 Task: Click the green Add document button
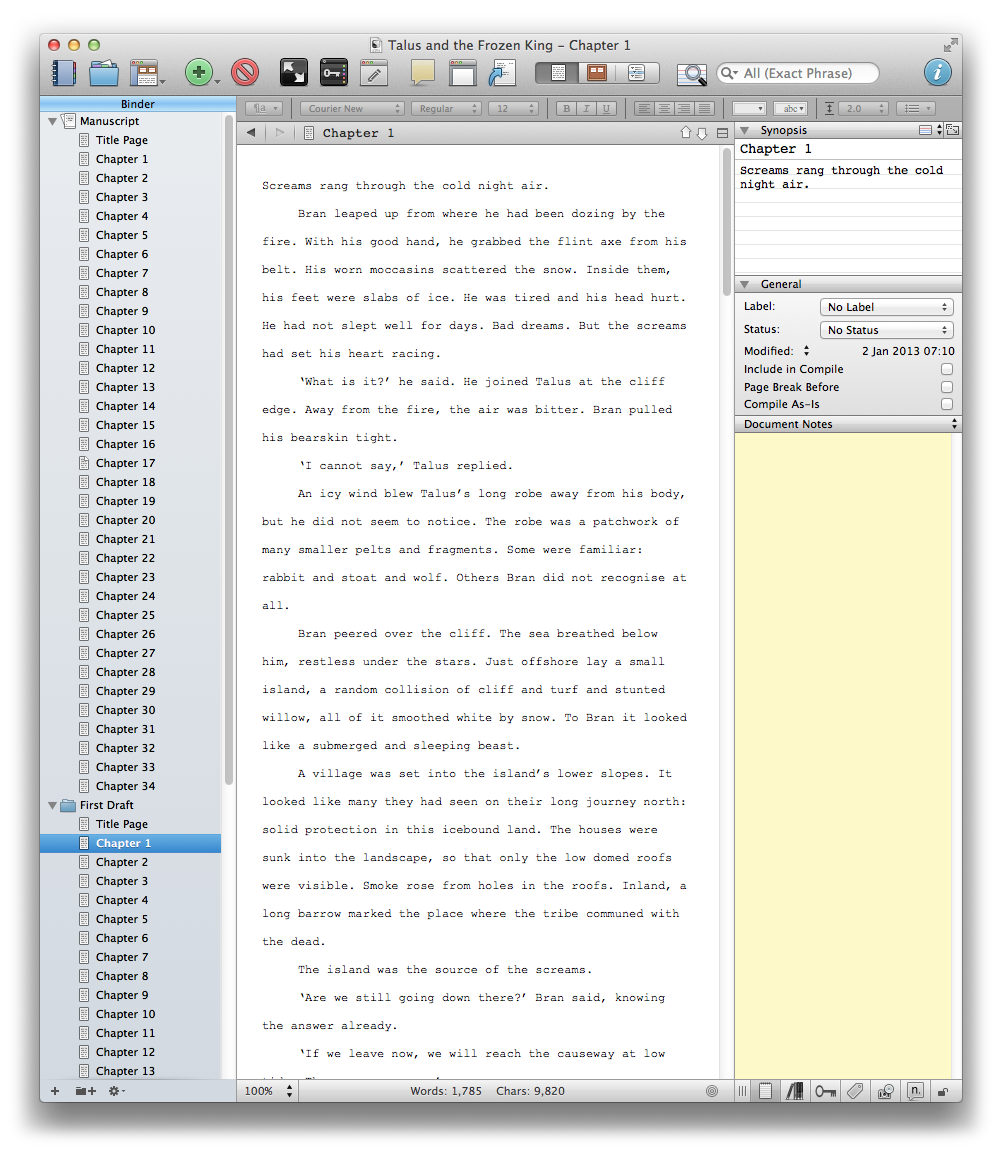[199, 73]
